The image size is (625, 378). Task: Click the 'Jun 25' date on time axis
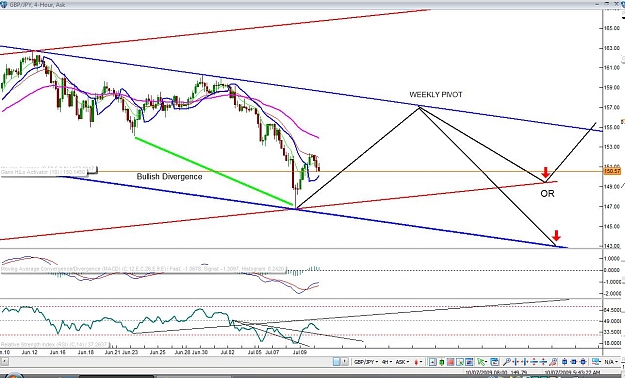tap(157, 352)
